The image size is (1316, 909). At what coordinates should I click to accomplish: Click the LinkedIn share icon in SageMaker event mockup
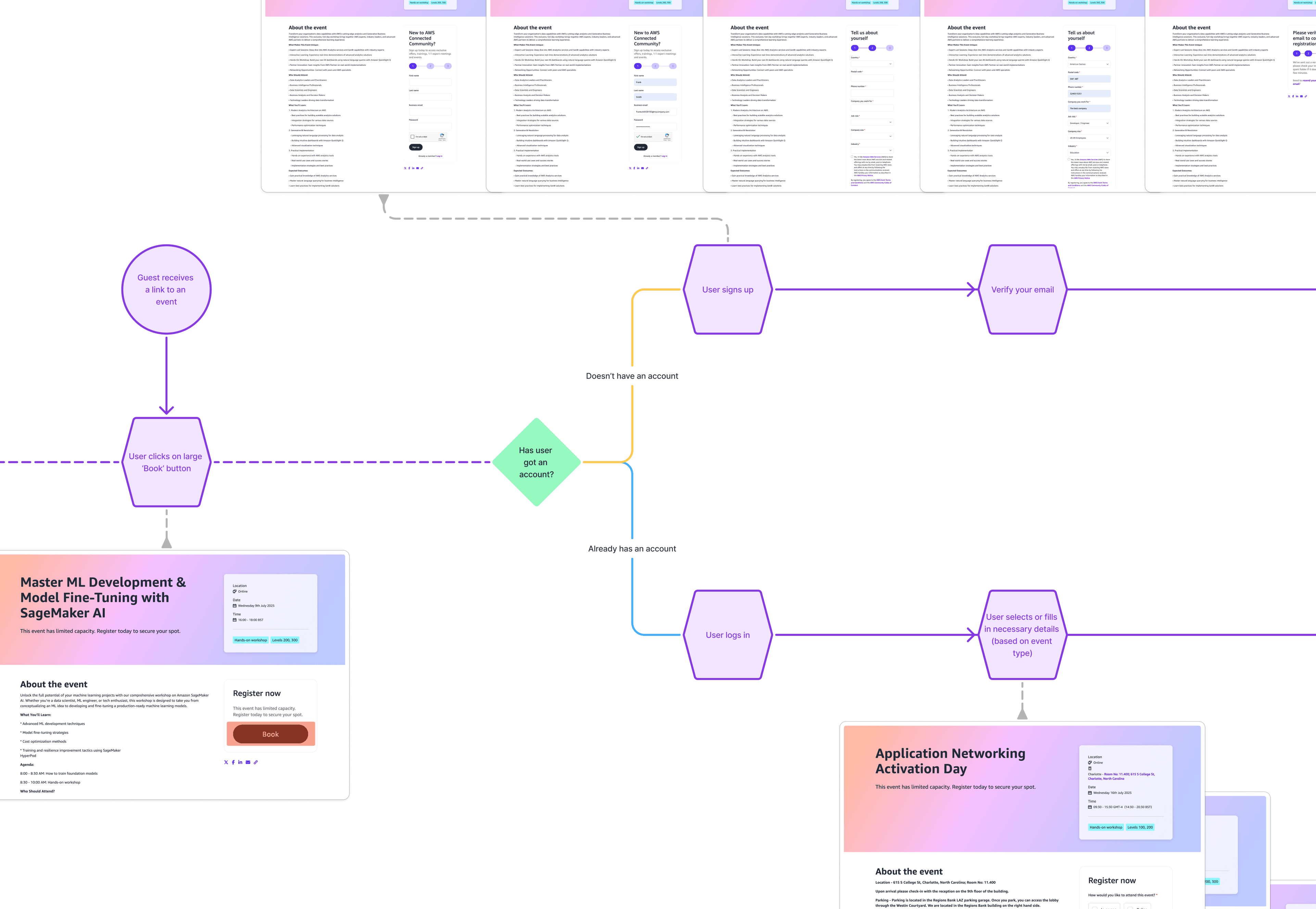240,762
